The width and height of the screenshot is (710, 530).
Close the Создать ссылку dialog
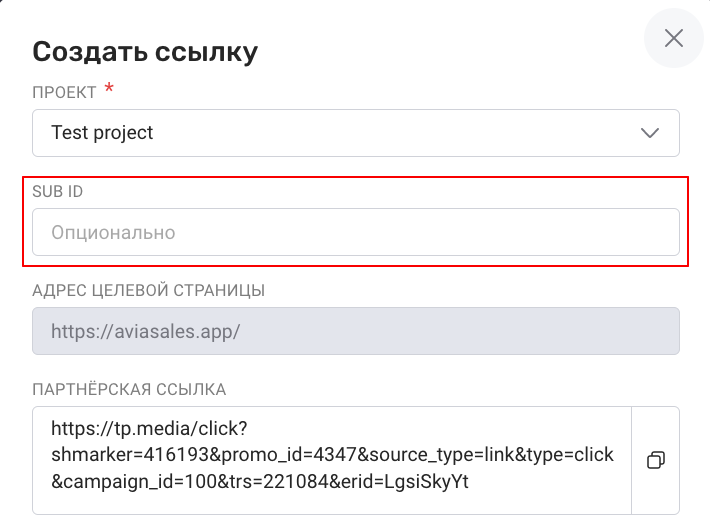(x=674, y=38)
